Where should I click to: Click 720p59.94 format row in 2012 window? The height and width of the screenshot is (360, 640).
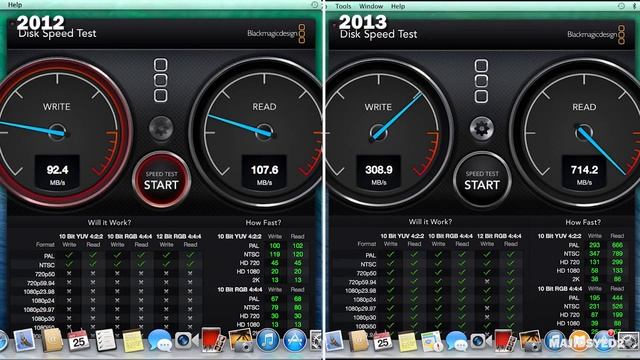(106, 283)
